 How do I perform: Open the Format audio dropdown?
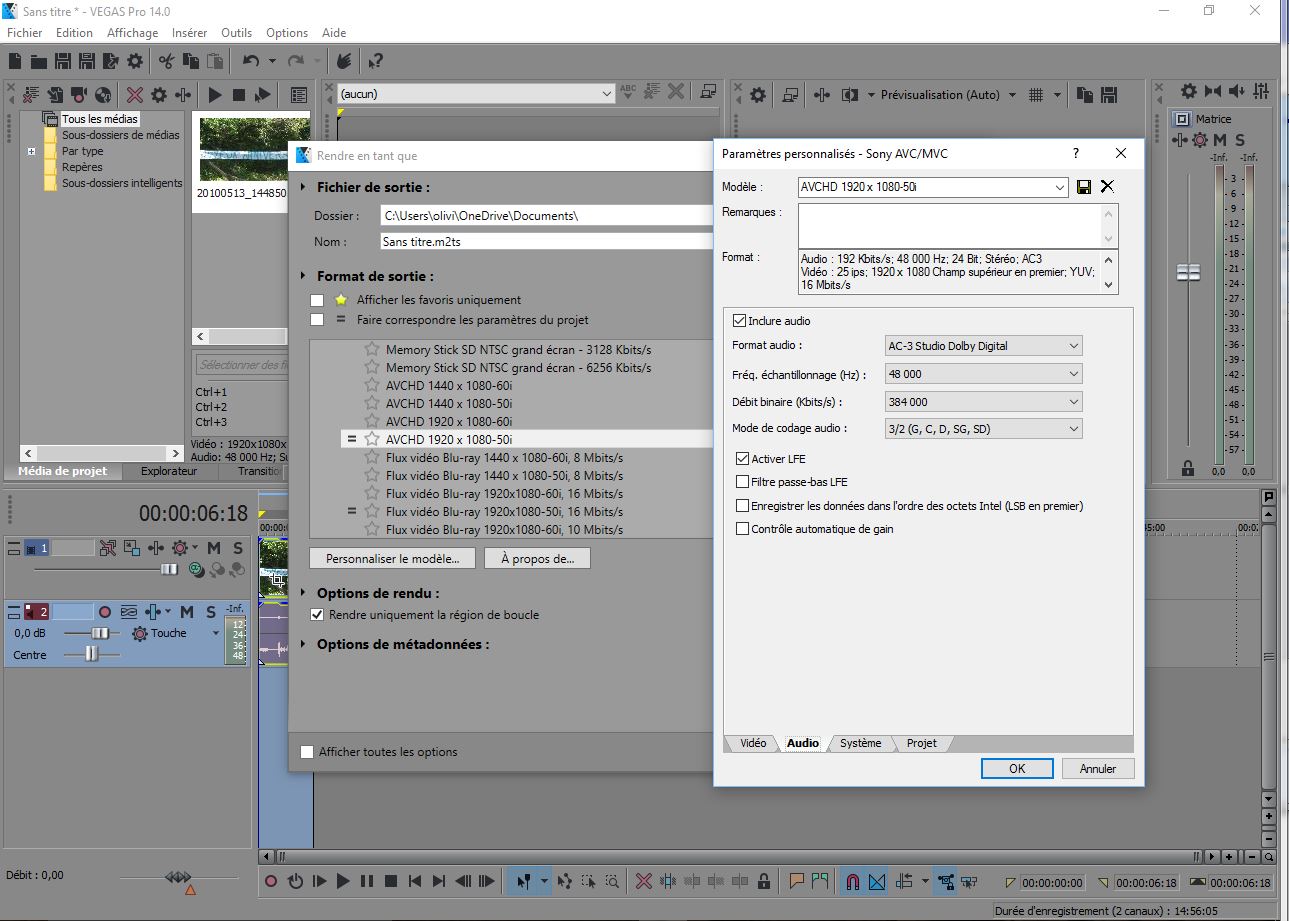(x=983, y=346)
